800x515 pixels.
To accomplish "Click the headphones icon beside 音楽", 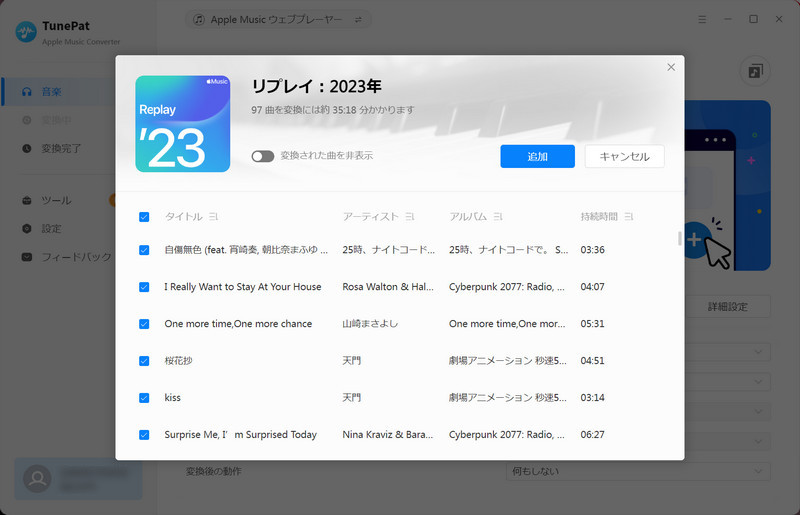I will pos(27,92).
